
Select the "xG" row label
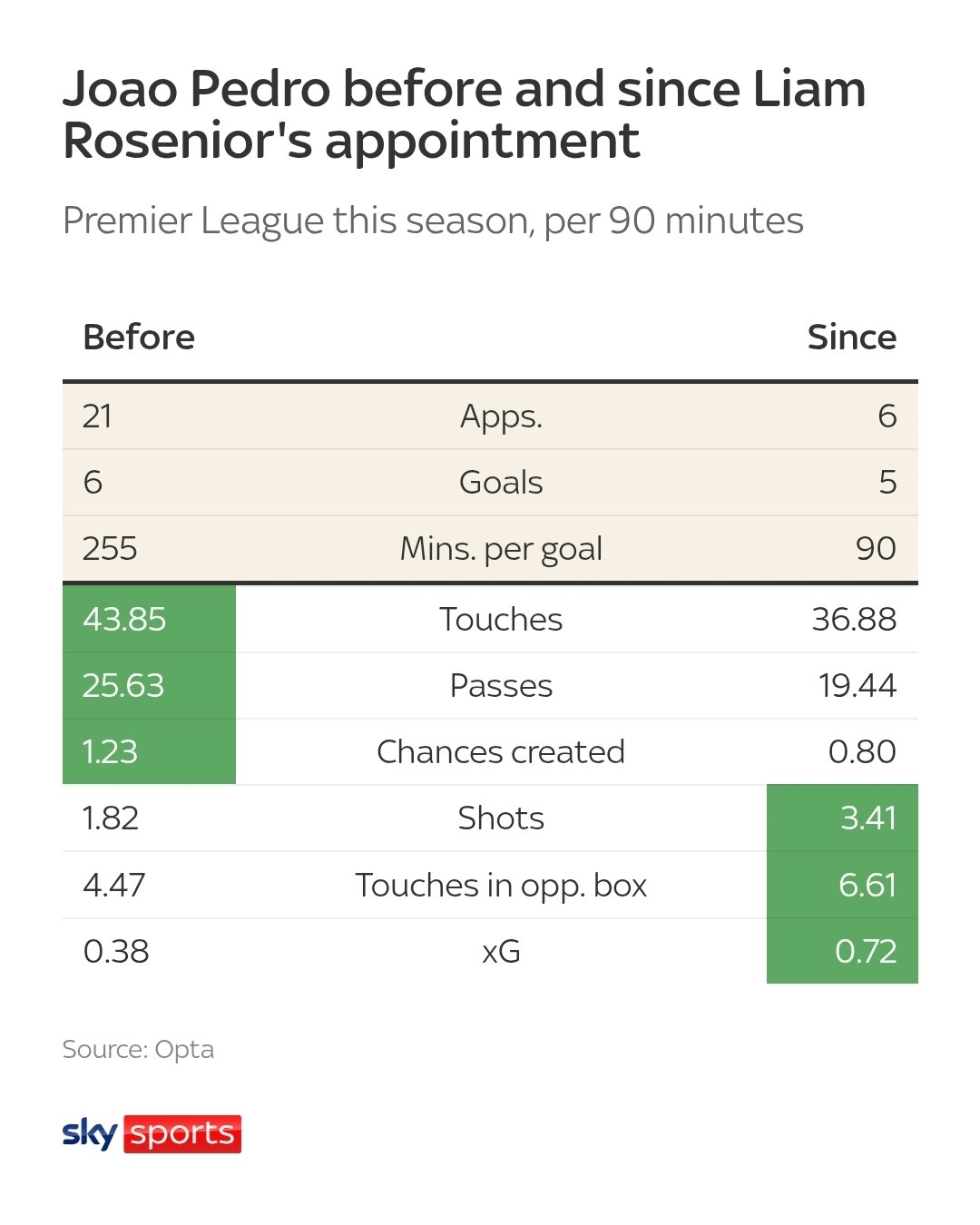pyautogui.click(x=501, y=951)
